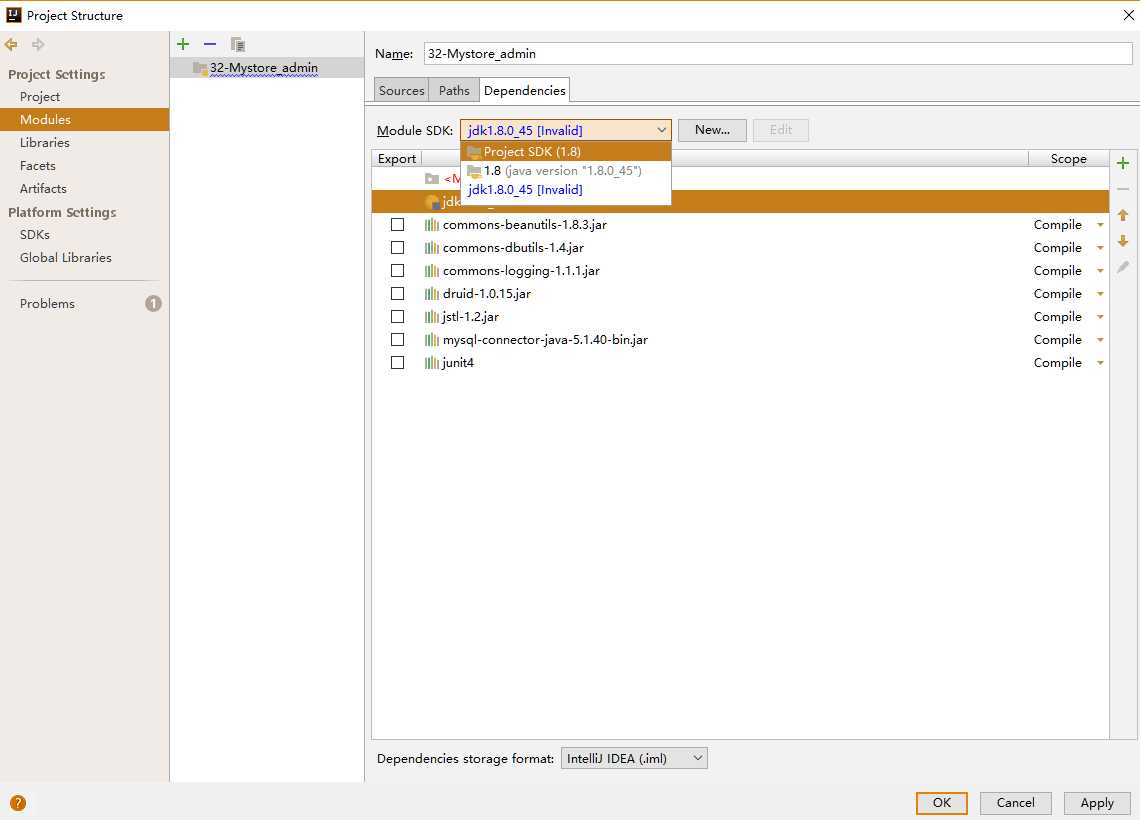The image size is (1140, 820).
Task: Switch to the Paths tab
Action: pyautogui.click(x=454, y=90)
